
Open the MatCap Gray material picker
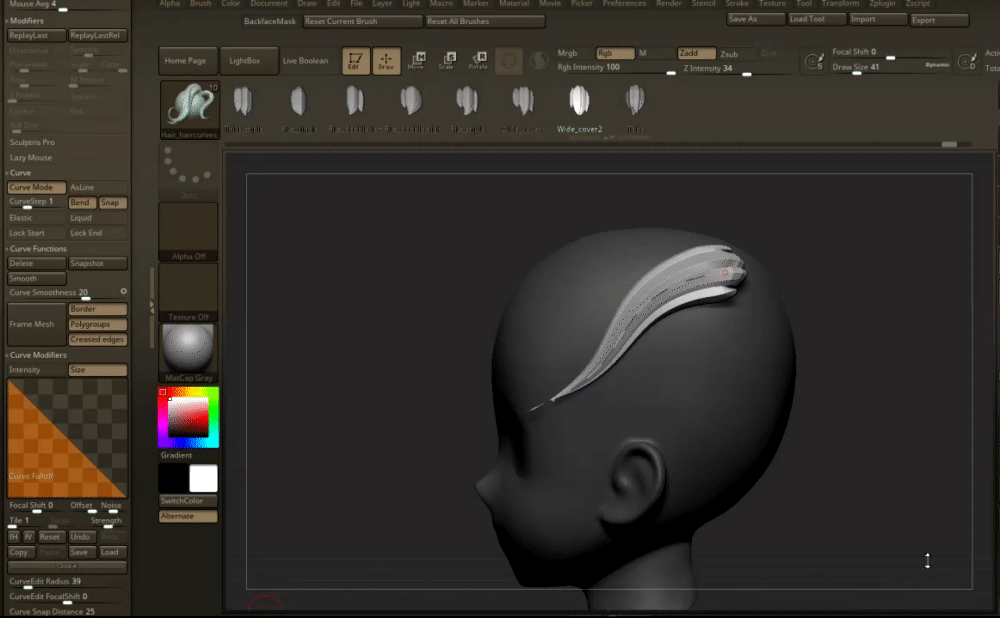click(x=189, y=353)
